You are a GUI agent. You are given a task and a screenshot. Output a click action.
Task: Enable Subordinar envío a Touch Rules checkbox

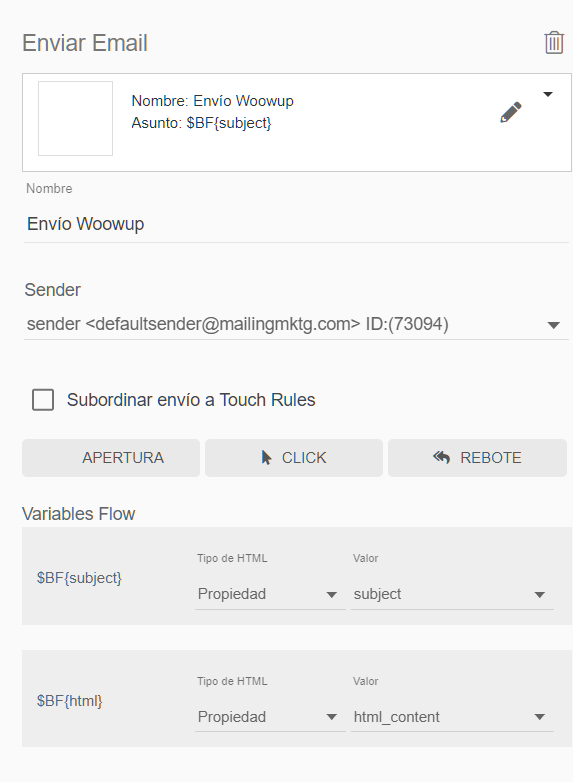point(43,400)
